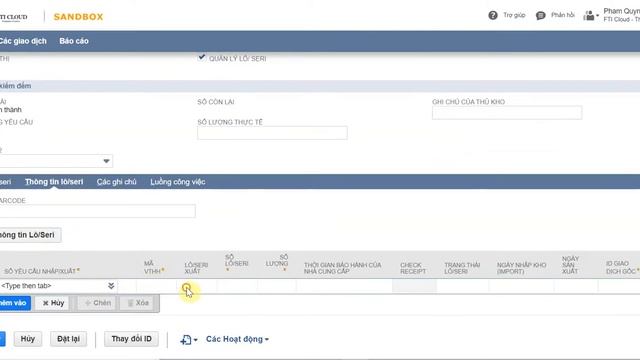Click the Ngày nhập kho (Import) column header
Viewport: 640px width, 360px height.
click(521, 268)
